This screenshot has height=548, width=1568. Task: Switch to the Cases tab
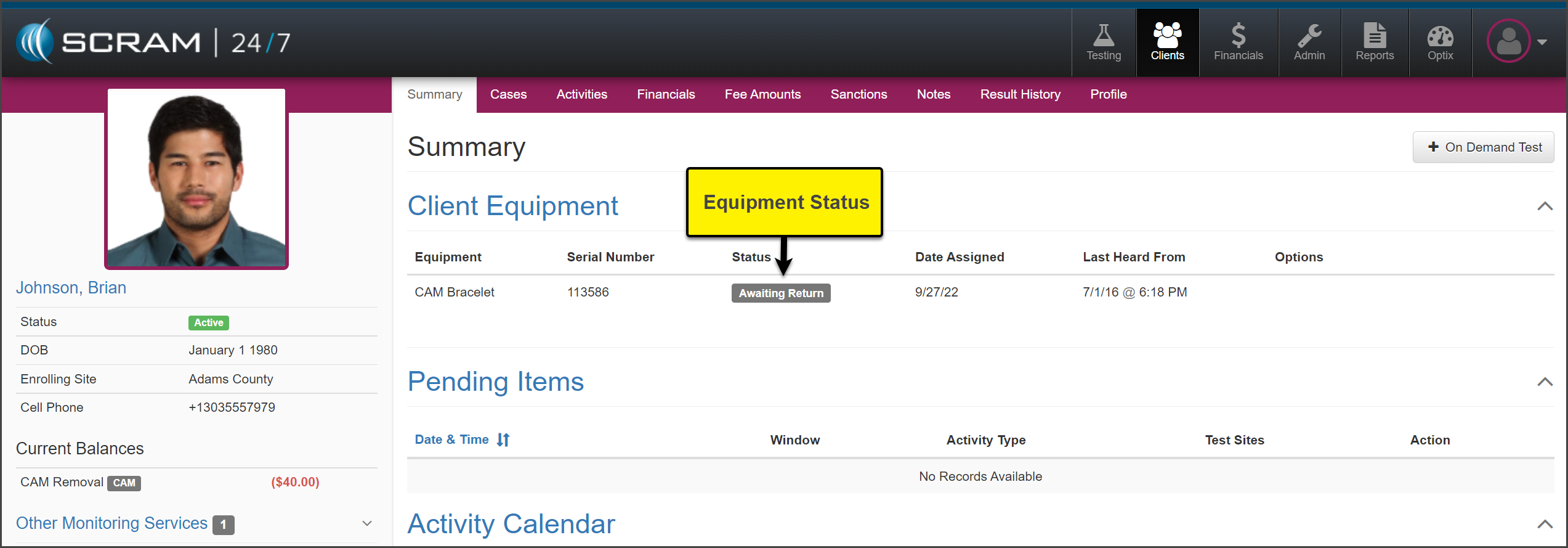508,94
